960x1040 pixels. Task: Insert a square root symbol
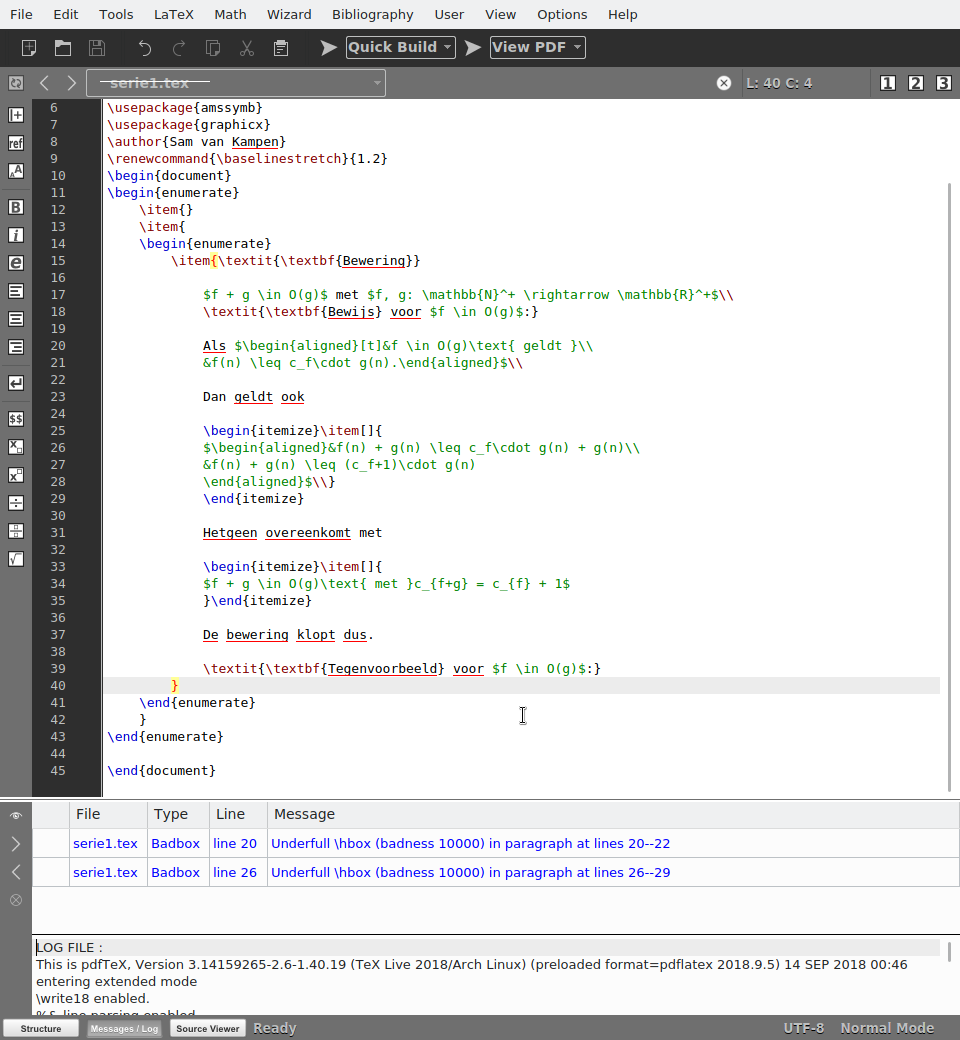[x=16, y=559]
